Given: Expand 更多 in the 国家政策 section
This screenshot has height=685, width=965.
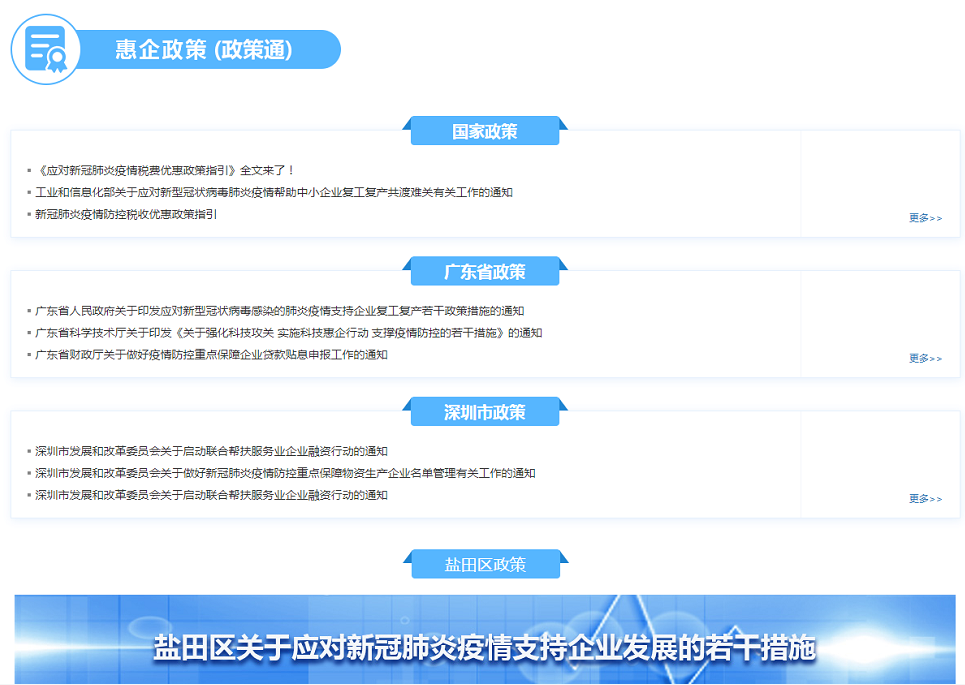Looking at the screenshot, I should pos(925,218).
